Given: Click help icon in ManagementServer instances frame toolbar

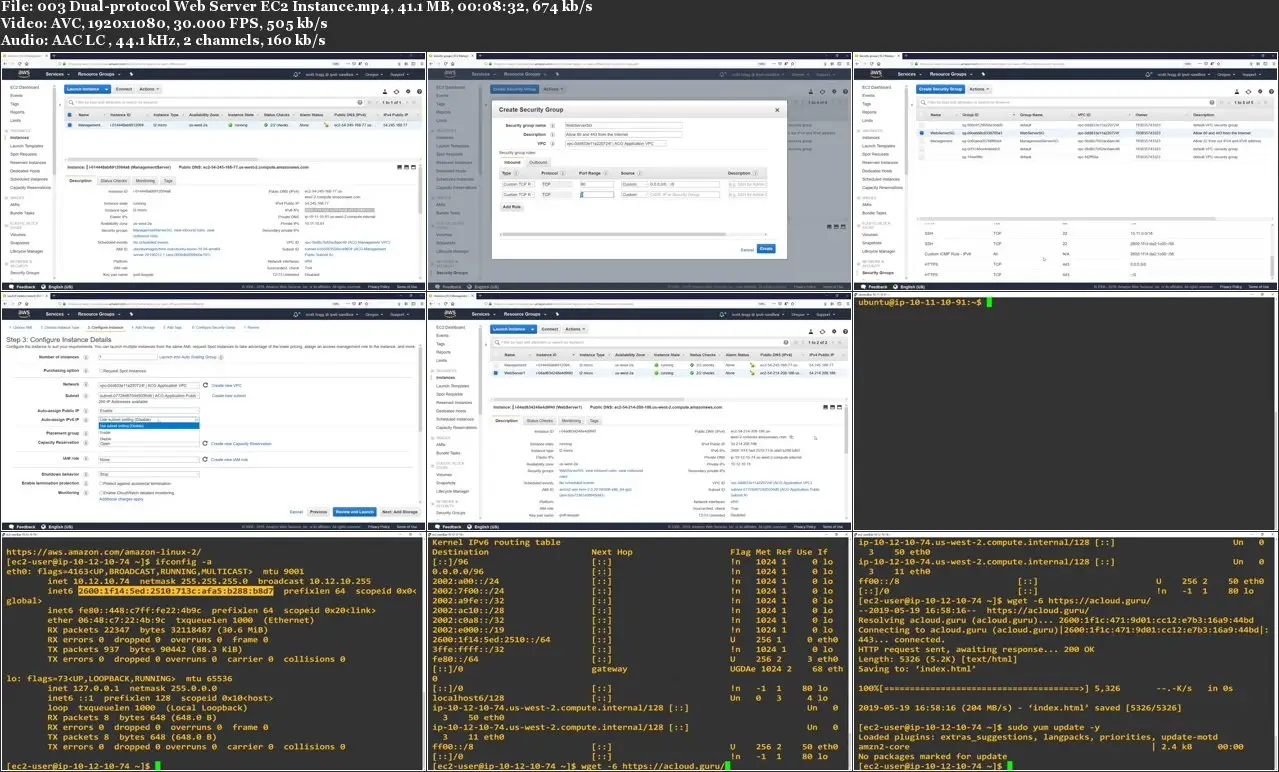Looking at the screenshot, I should (419, 91).
